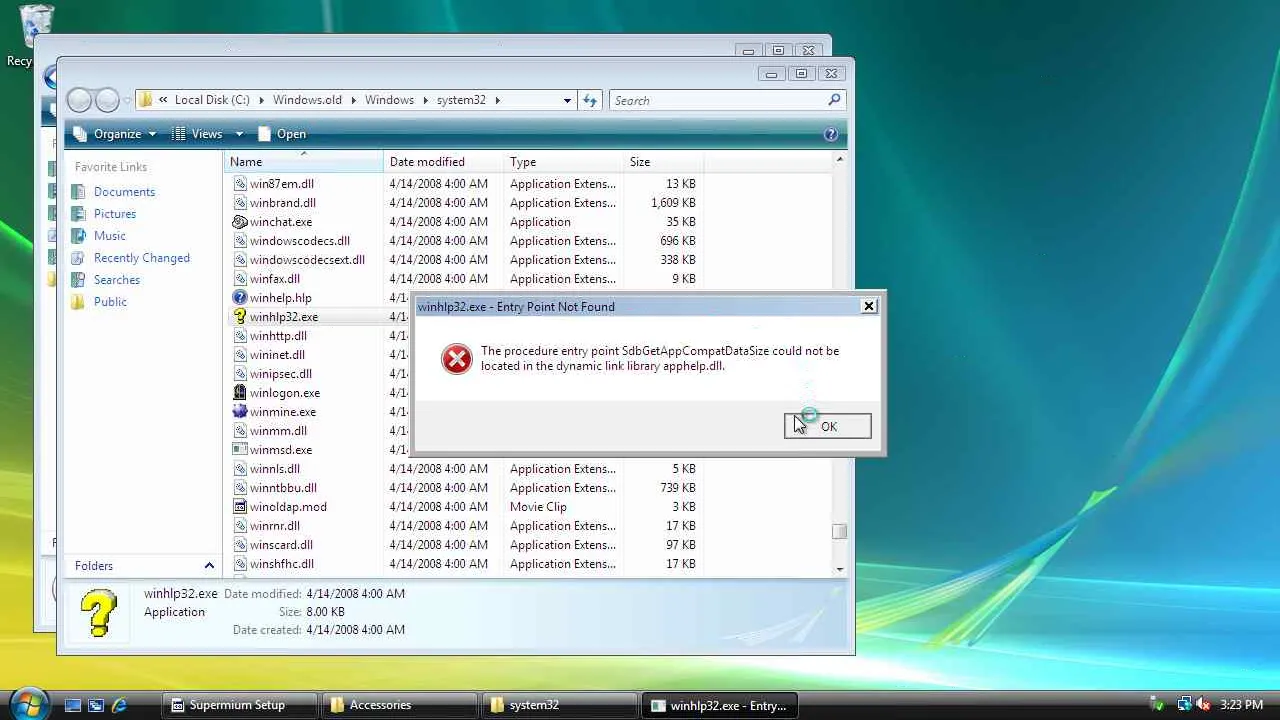Viewport: 1280px width, 720px height.
Task: Click the 3:23 PM taskbar clock
Action: point(1243,705)
